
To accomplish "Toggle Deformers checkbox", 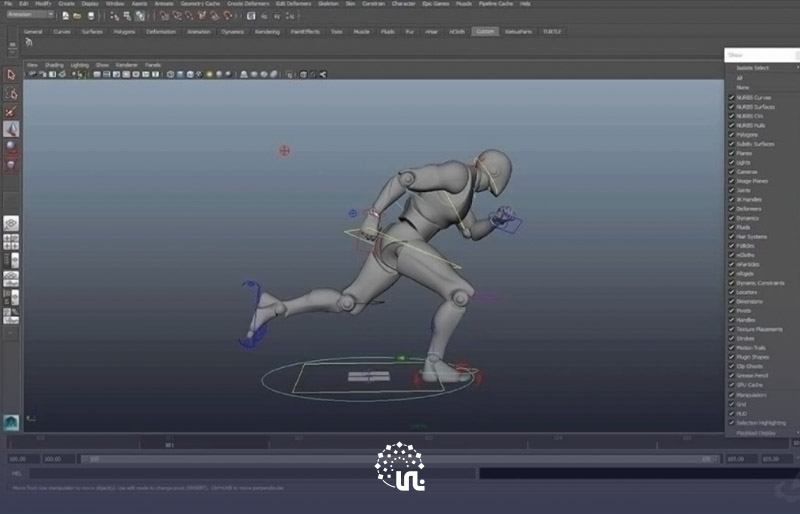I will point(731,209).
